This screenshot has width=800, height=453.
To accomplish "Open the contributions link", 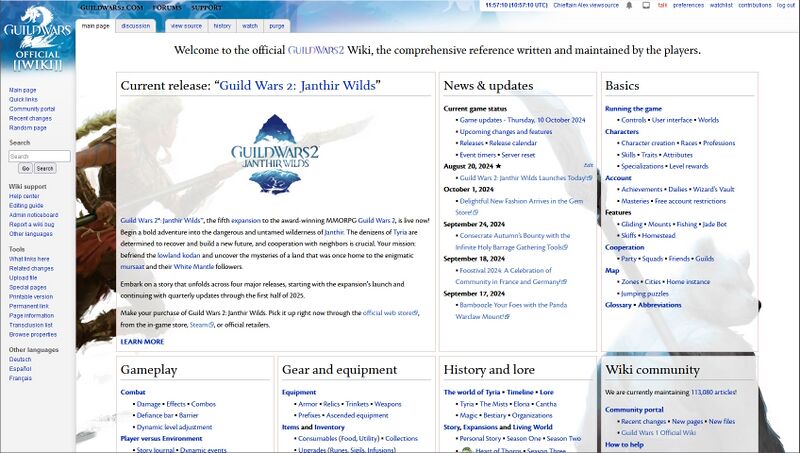I will pyautogui.click(x=755, y=5).
